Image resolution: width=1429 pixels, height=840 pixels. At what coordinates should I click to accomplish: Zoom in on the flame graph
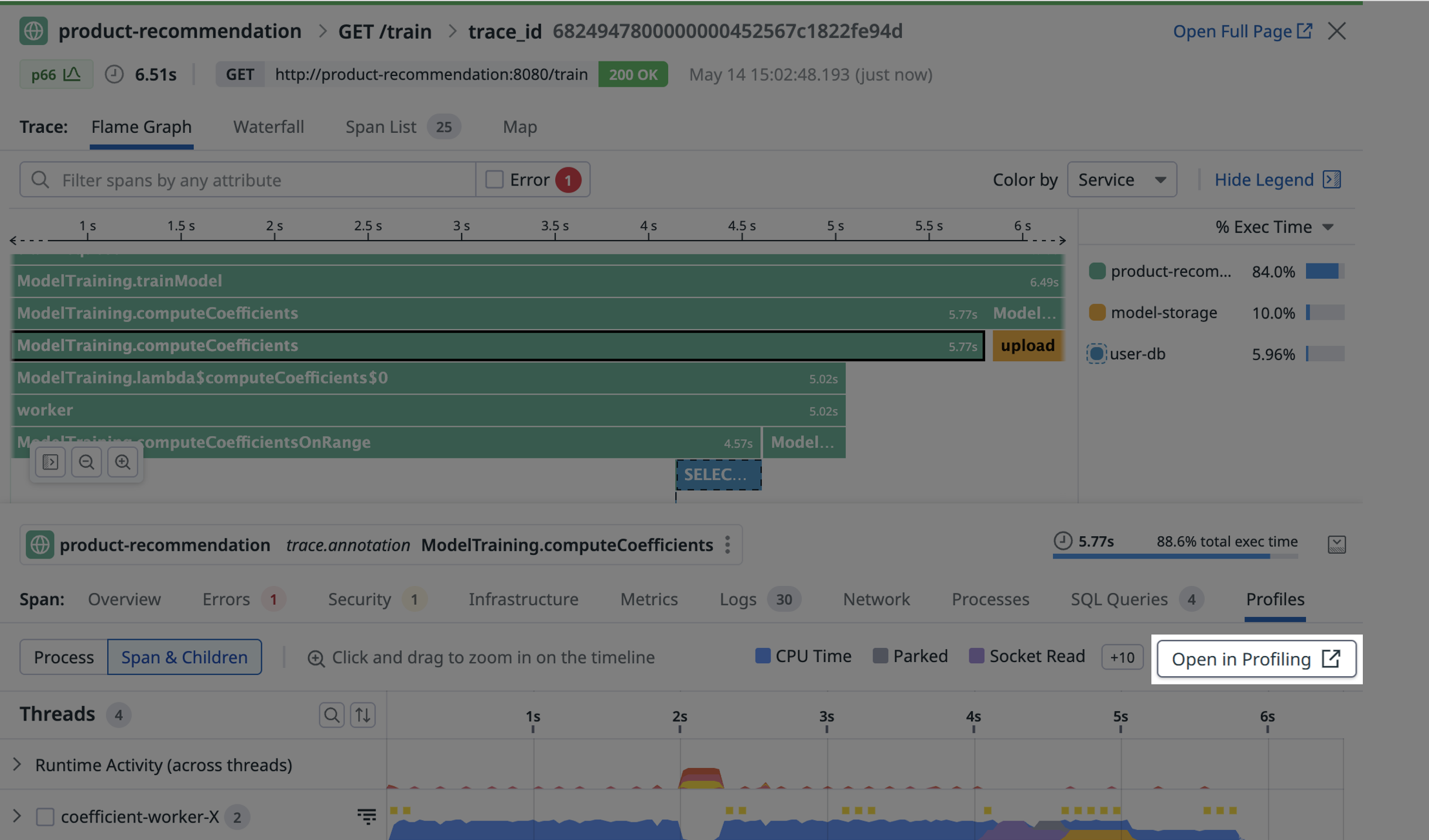pos(122,462)
